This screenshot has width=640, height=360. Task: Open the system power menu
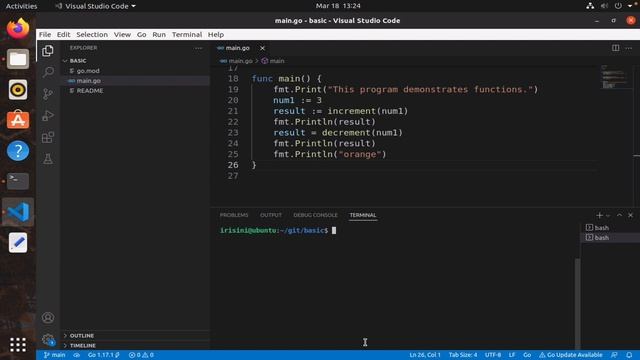click(x=618, y=6)
